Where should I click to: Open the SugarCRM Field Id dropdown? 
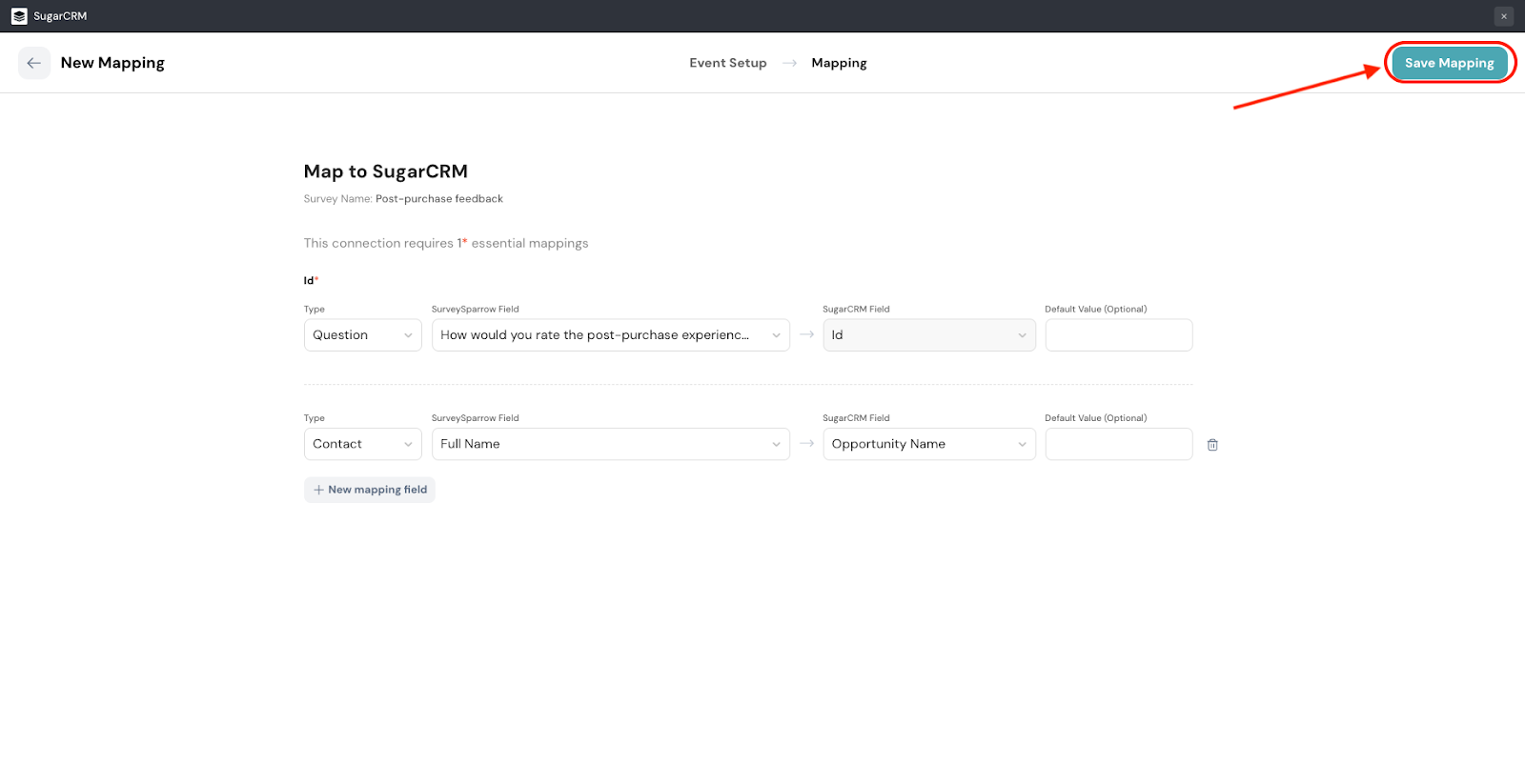pyautogui.click(x=928, y=335)
